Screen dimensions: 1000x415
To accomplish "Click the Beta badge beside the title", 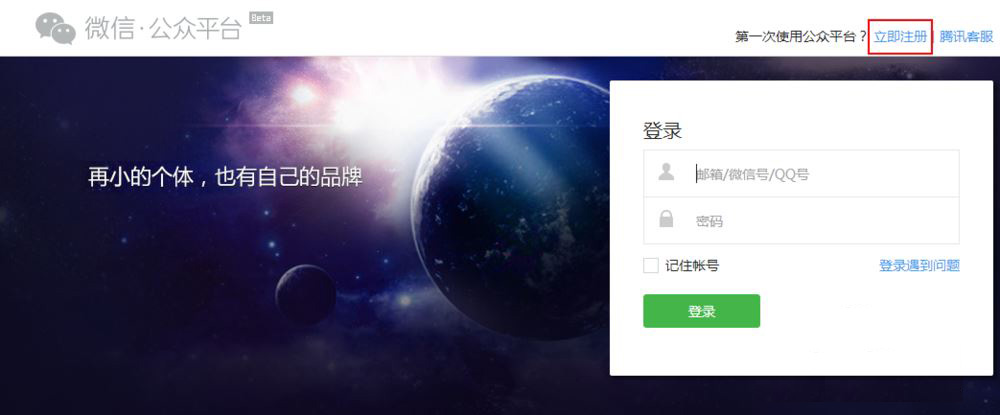I will click(261, 18).
